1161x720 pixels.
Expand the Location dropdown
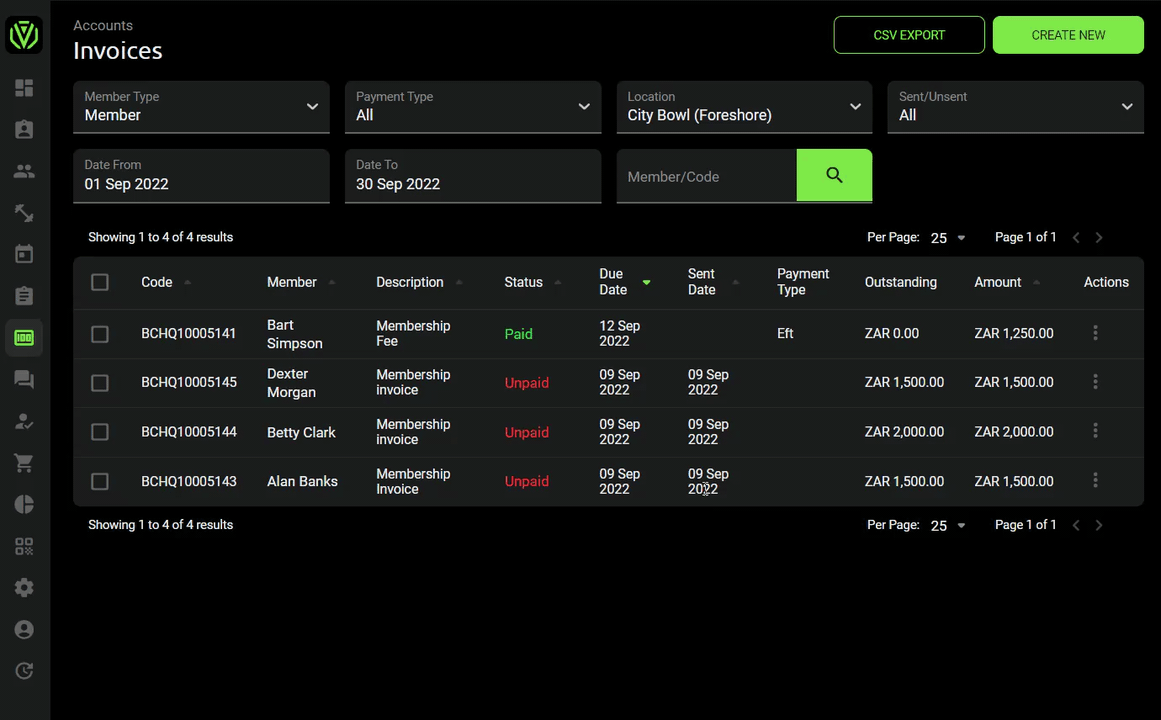coord(744,107)
